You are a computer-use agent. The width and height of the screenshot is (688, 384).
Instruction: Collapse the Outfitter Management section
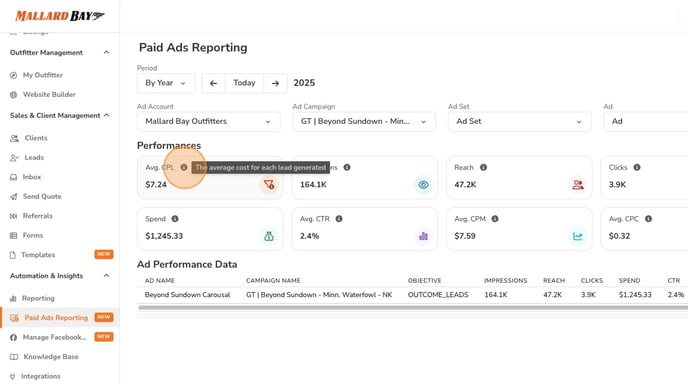(x=106, y=53)
